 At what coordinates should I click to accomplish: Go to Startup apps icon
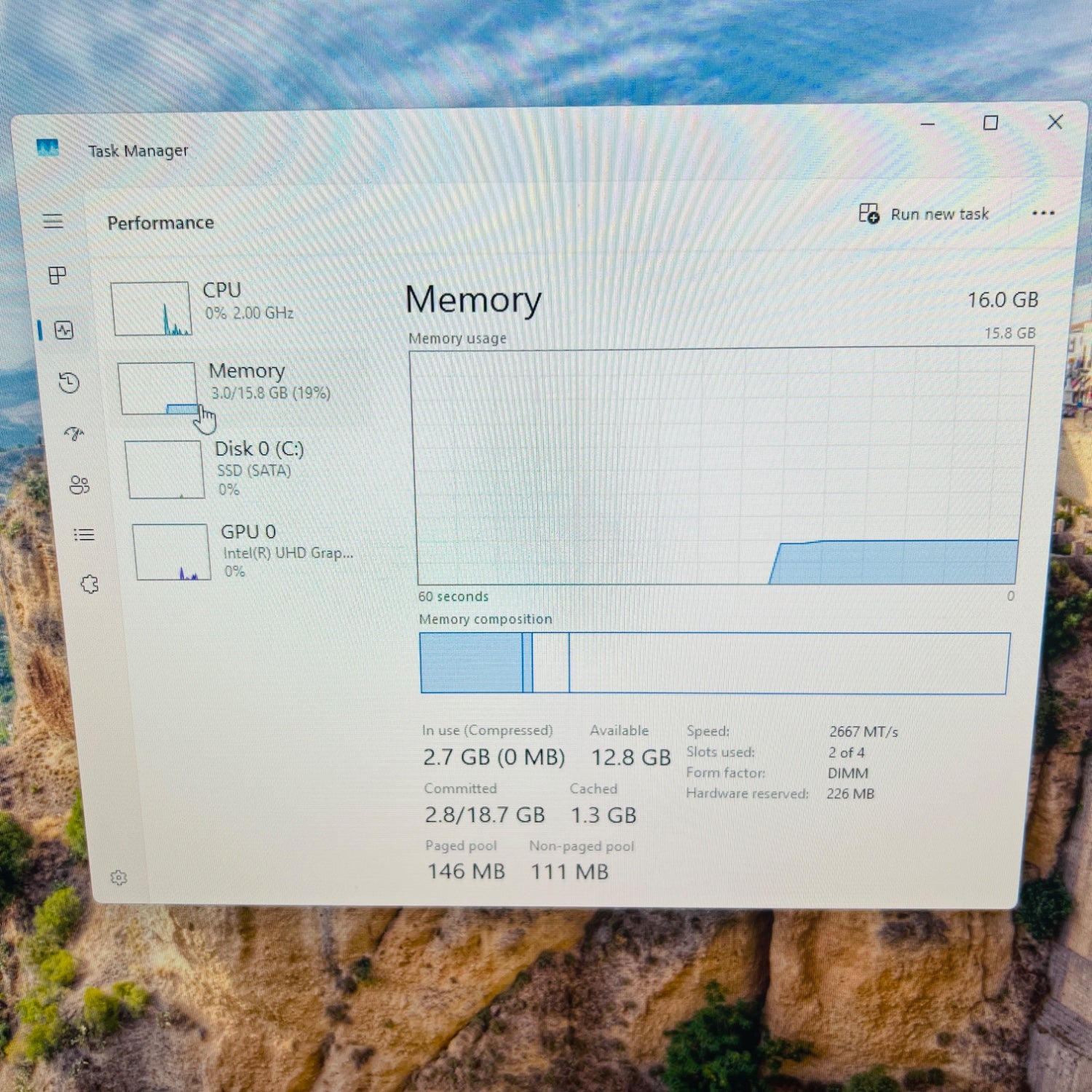(74, 435)
